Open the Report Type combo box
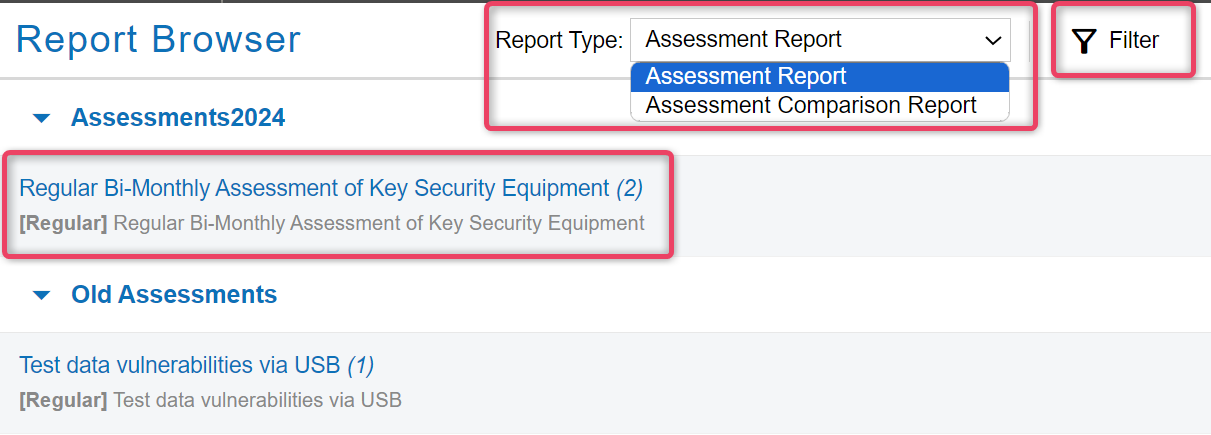The height and width of the screenshot is (435, 1211). 820,40
